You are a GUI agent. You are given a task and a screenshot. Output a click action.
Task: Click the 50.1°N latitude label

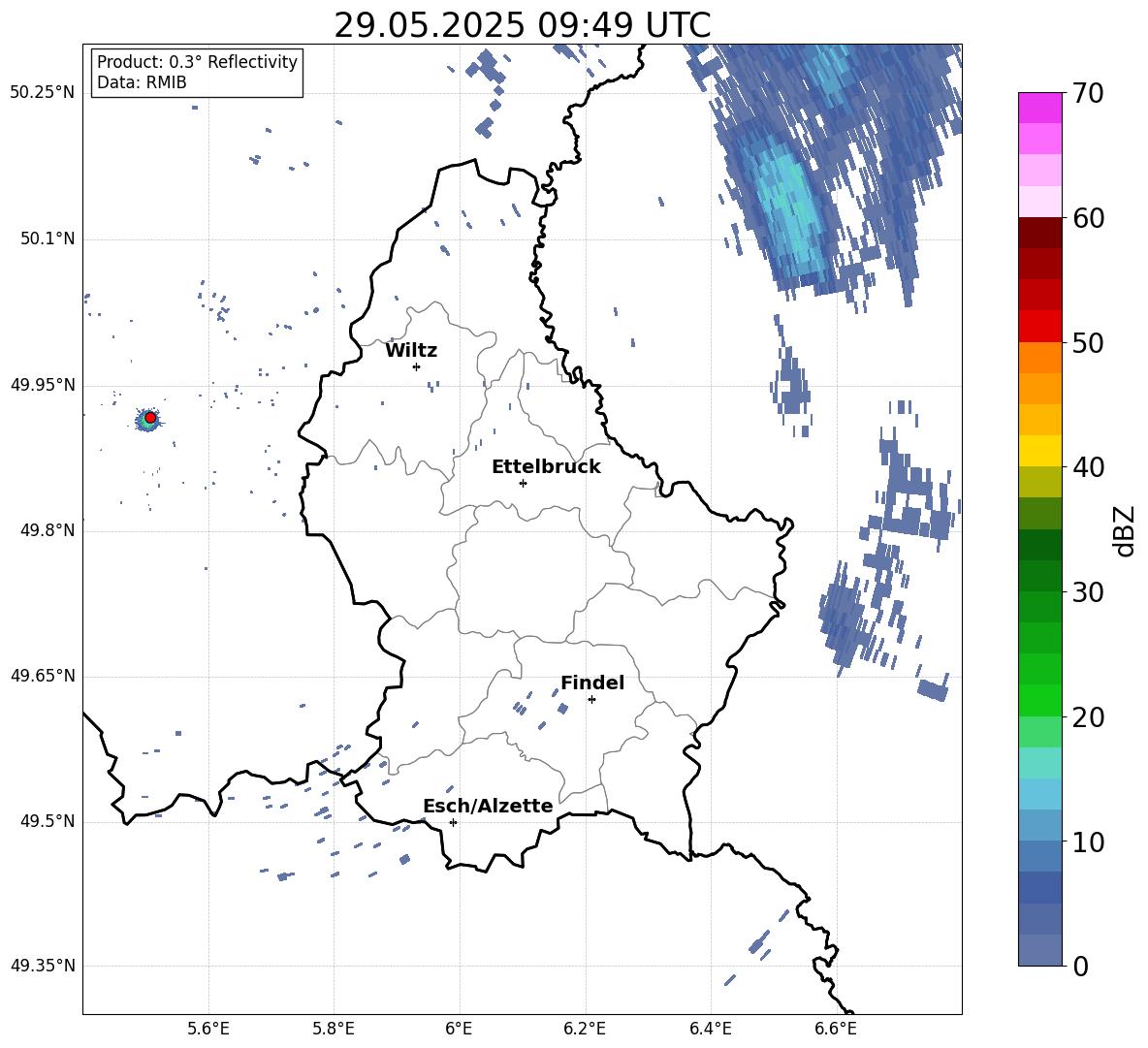tap(47, 238)
